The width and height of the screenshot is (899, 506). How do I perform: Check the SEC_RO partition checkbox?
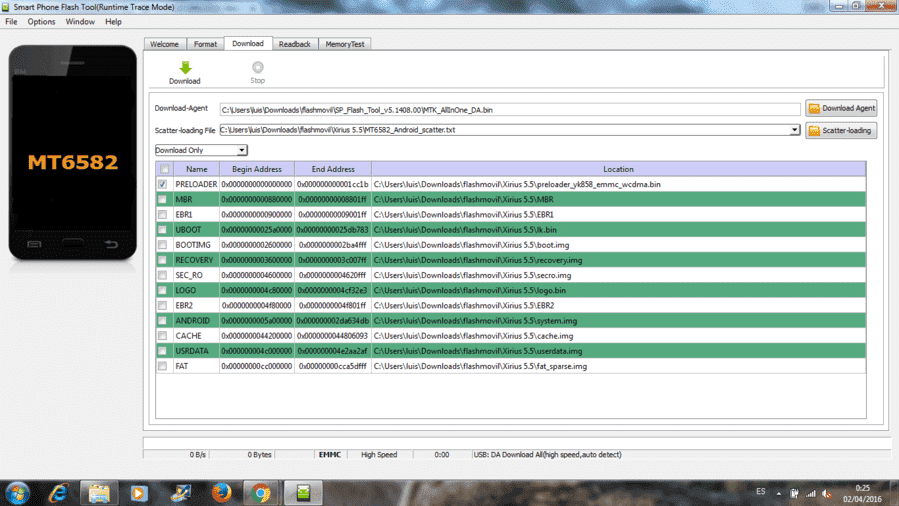coord(163,276)
